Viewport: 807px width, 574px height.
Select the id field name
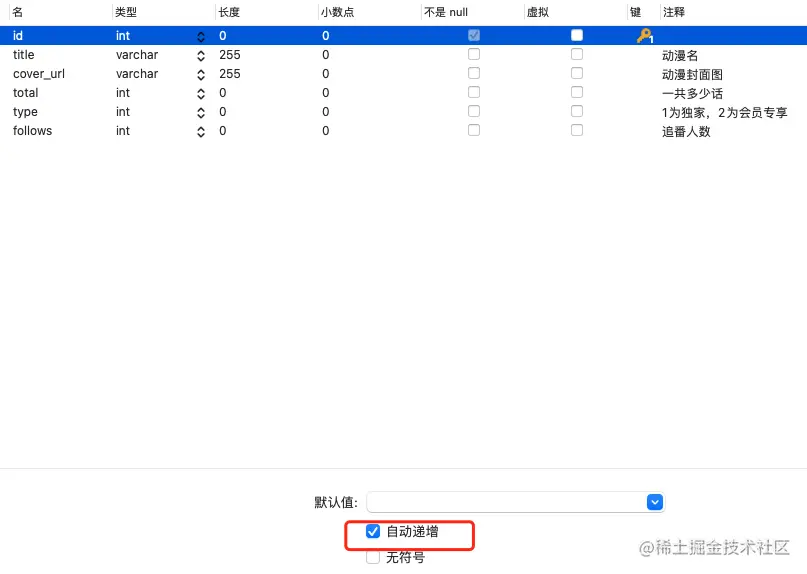[x=18, y=36]
